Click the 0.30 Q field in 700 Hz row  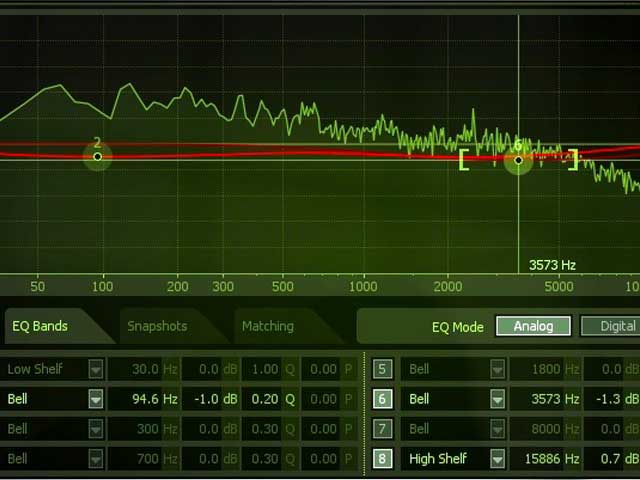point(270,458)
